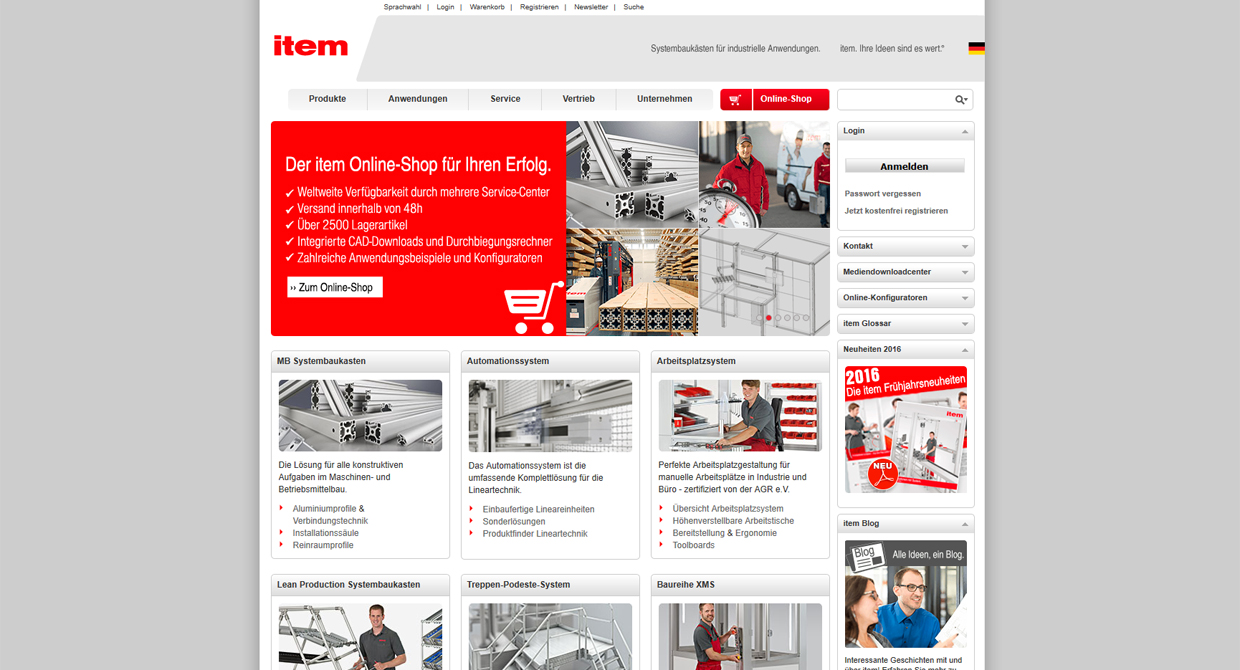This screenshot has width=1240, height=670.
Task: Open Übersicht Arbeitsplatzsystem link
Action: 728,509
